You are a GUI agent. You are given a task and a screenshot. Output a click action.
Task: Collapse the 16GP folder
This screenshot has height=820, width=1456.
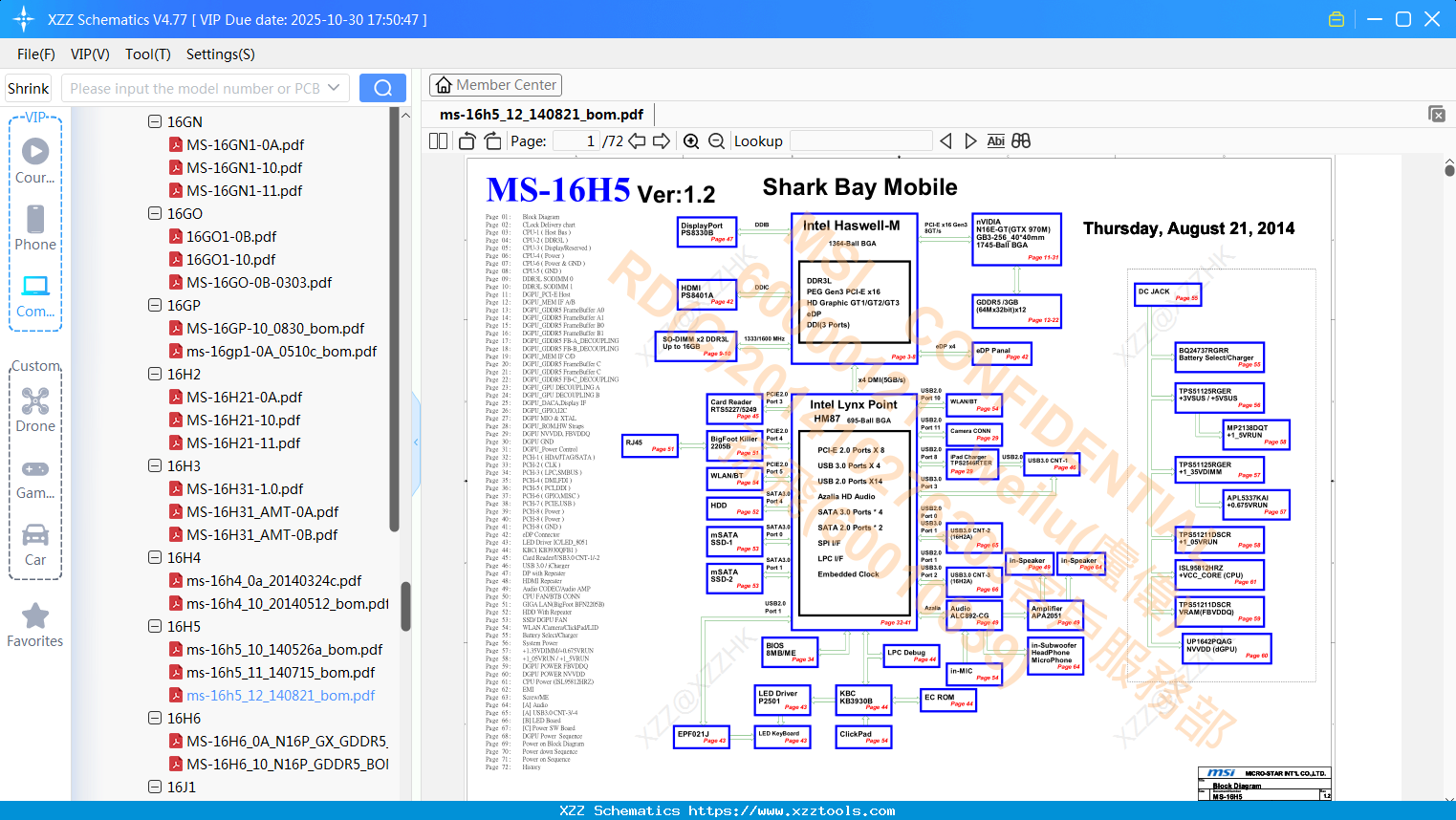pos(155,305)
